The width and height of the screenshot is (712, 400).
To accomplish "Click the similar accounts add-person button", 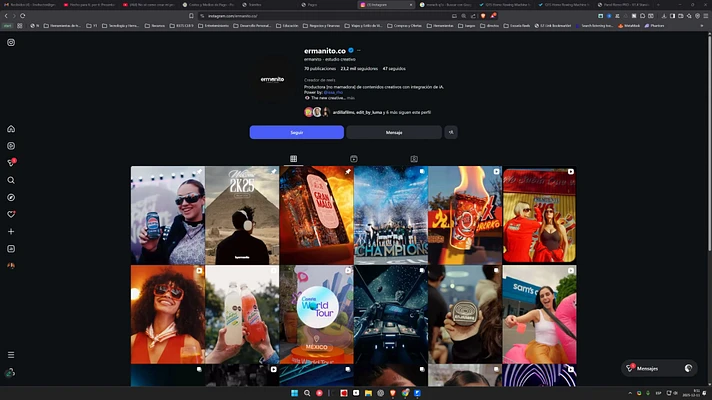I will [451, 132].
